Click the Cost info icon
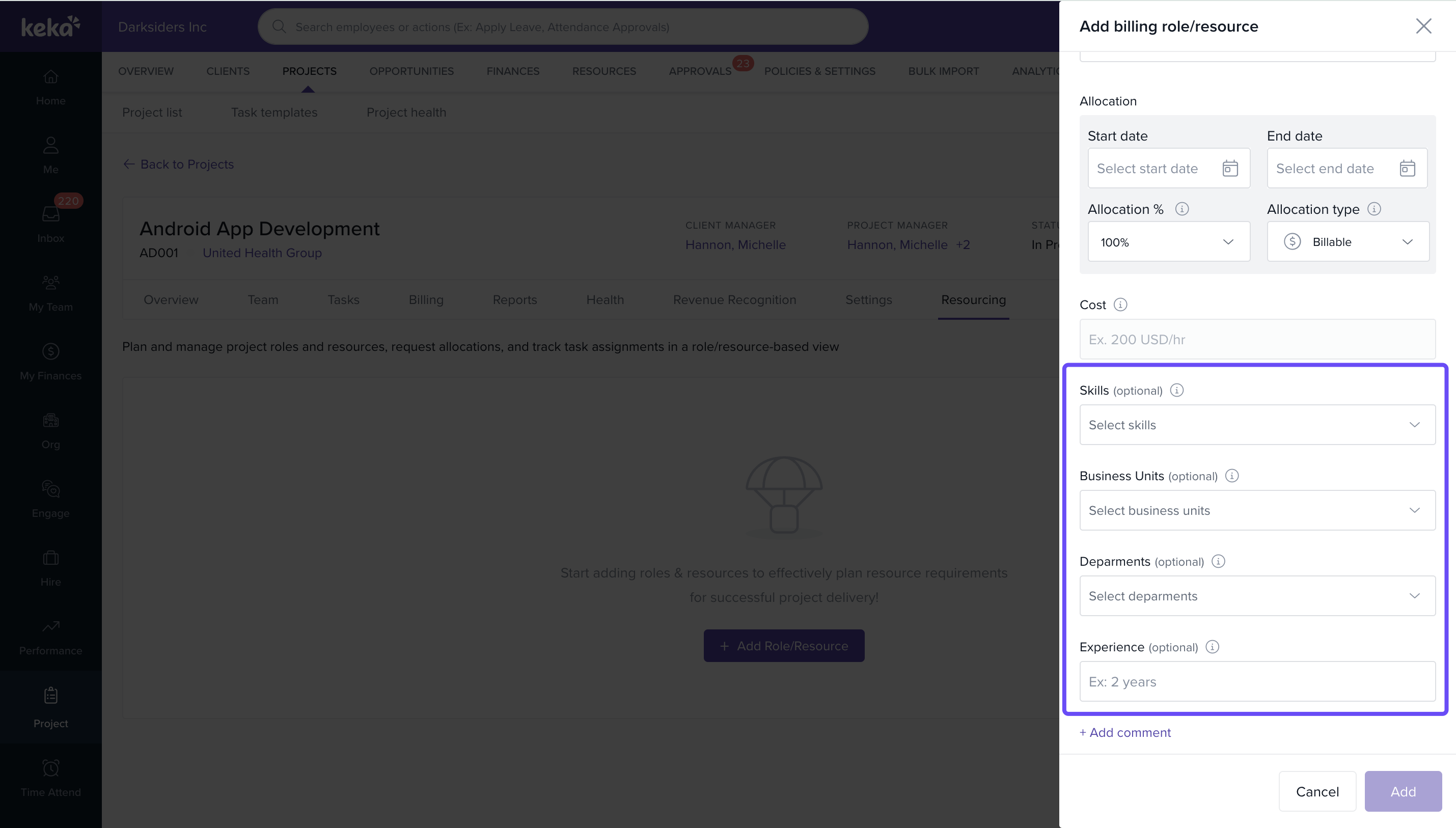 pyautogui.click(x=1120, y=305)
